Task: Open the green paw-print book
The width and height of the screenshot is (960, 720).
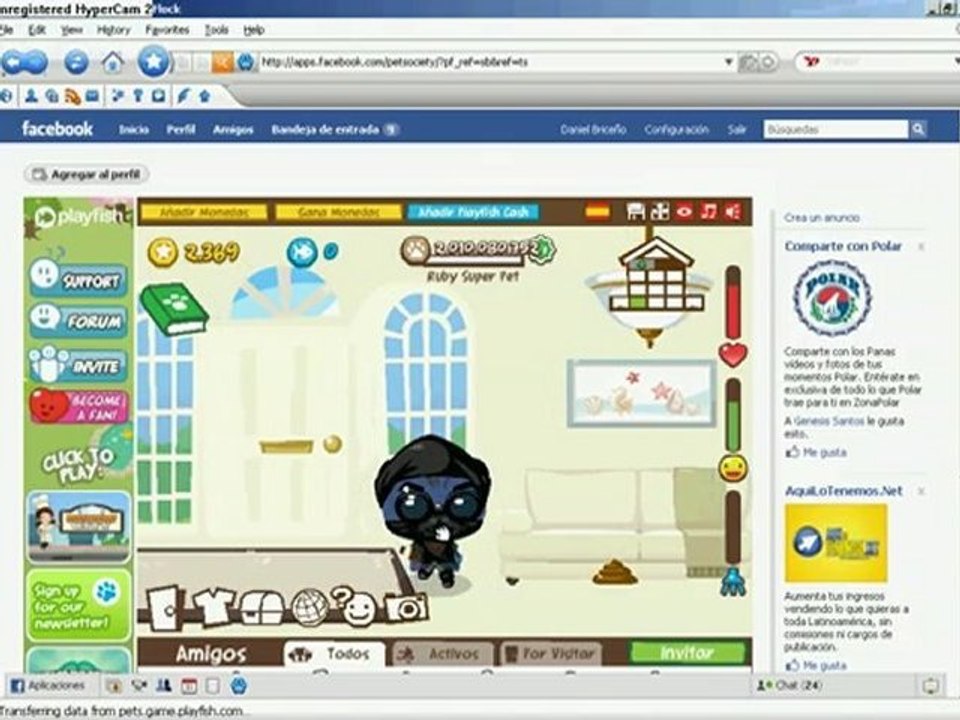Action: 174,309
